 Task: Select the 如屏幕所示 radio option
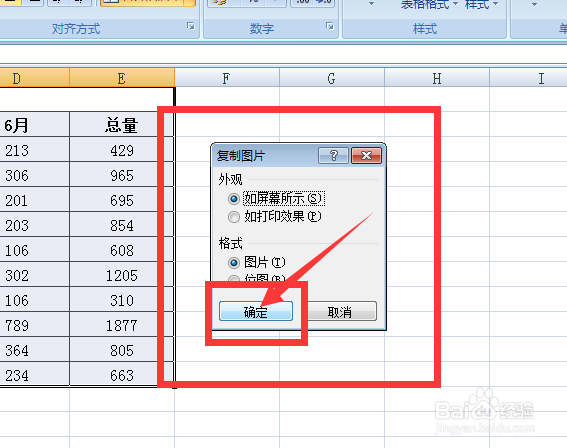[x=234, y=199]
